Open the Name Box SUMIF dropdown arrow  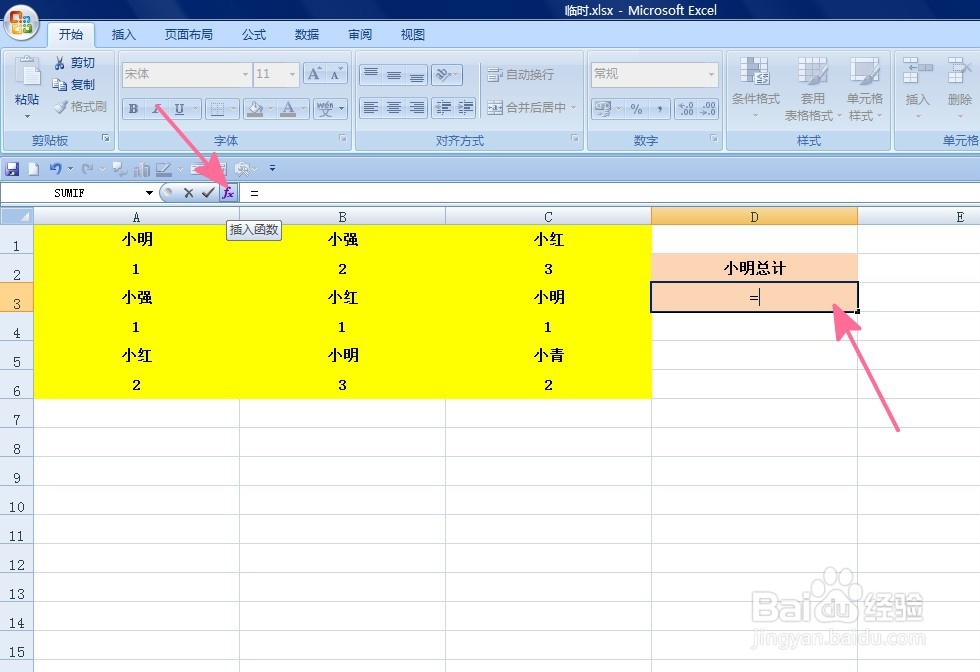tap(149, 193)
